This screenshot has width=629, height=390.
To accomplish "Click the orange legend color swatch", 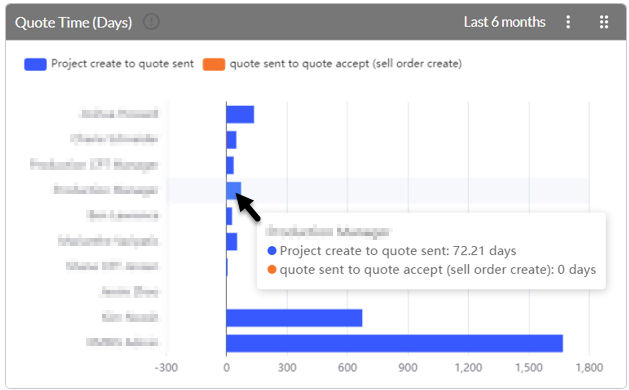I will click(213, 64).
